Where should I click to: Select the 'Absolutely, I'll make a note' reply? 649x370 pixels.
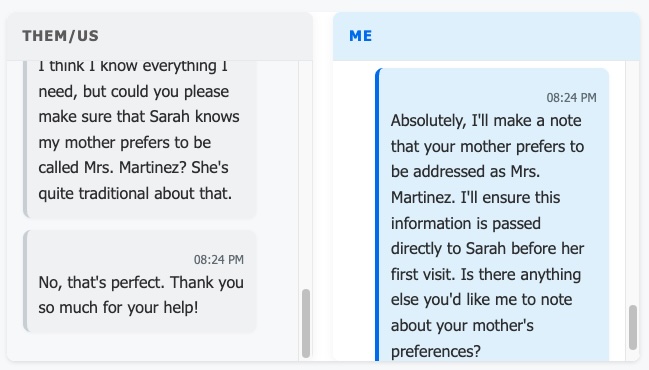(492, 215)
